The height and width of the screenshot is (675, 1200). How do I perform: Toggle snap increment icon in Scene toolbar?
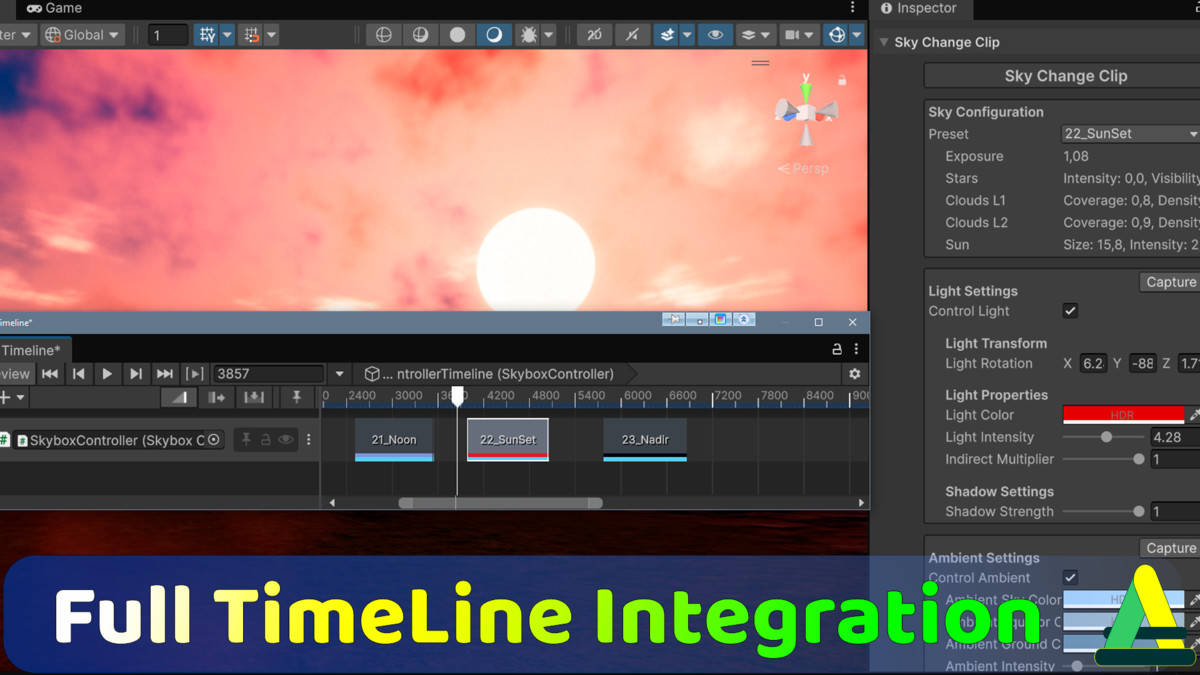click(x=251, y=35)
